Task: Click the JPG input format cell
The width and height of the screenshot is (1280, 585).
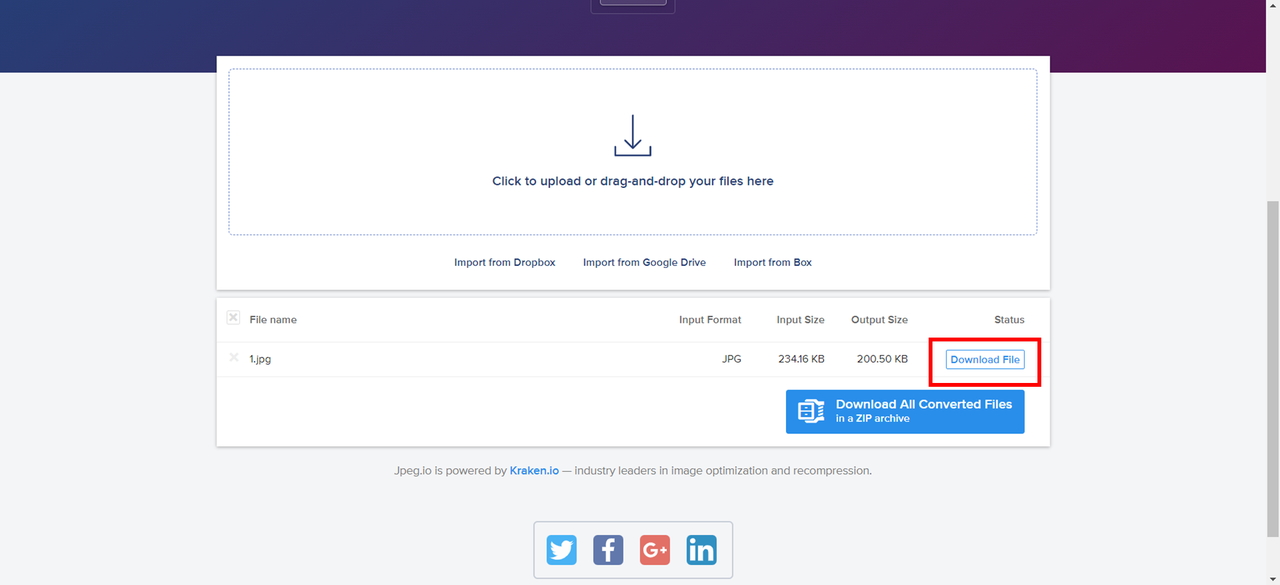Action: pos(732,359)
